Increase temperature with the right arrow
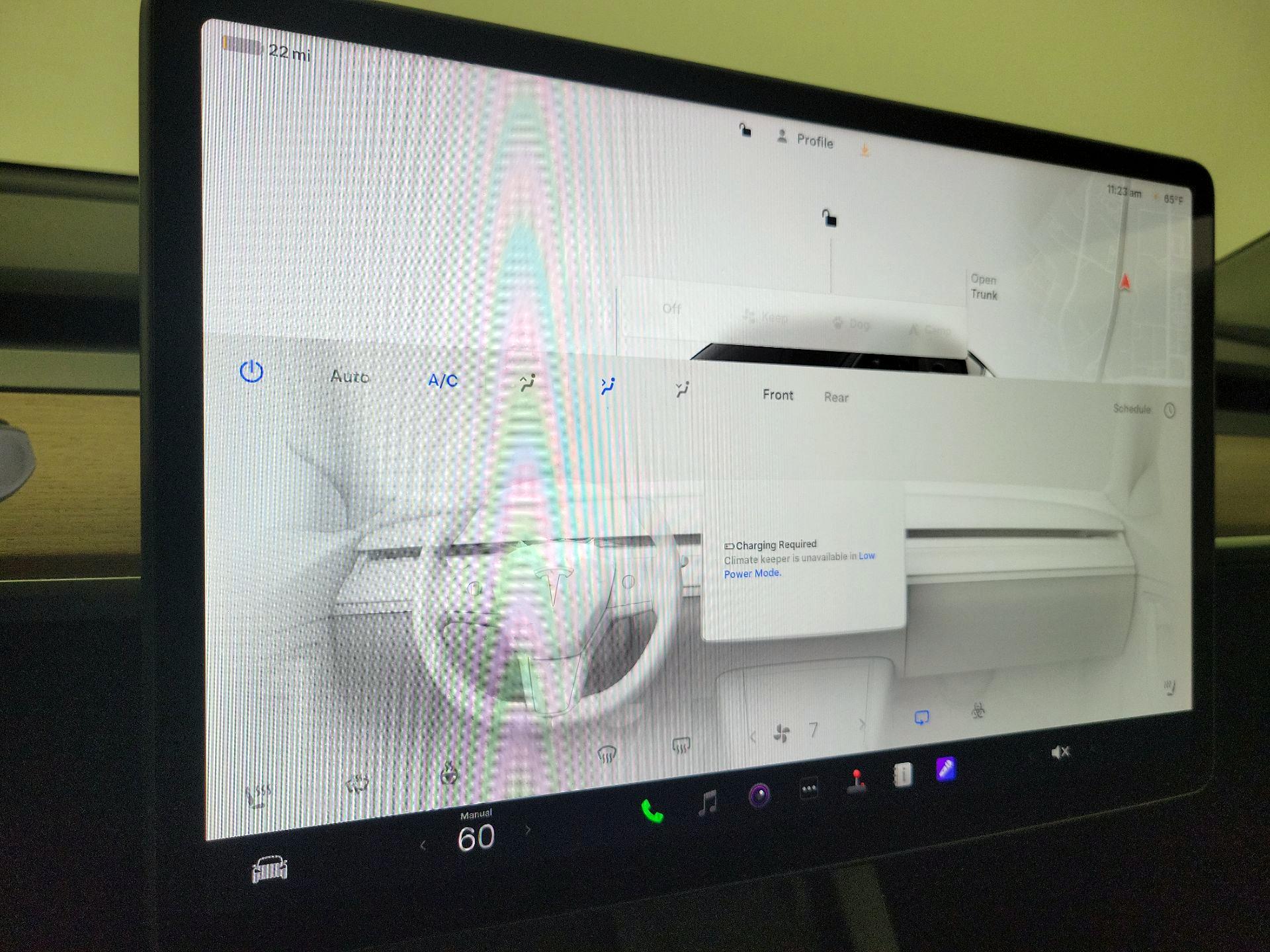 [x=528, y=828]
